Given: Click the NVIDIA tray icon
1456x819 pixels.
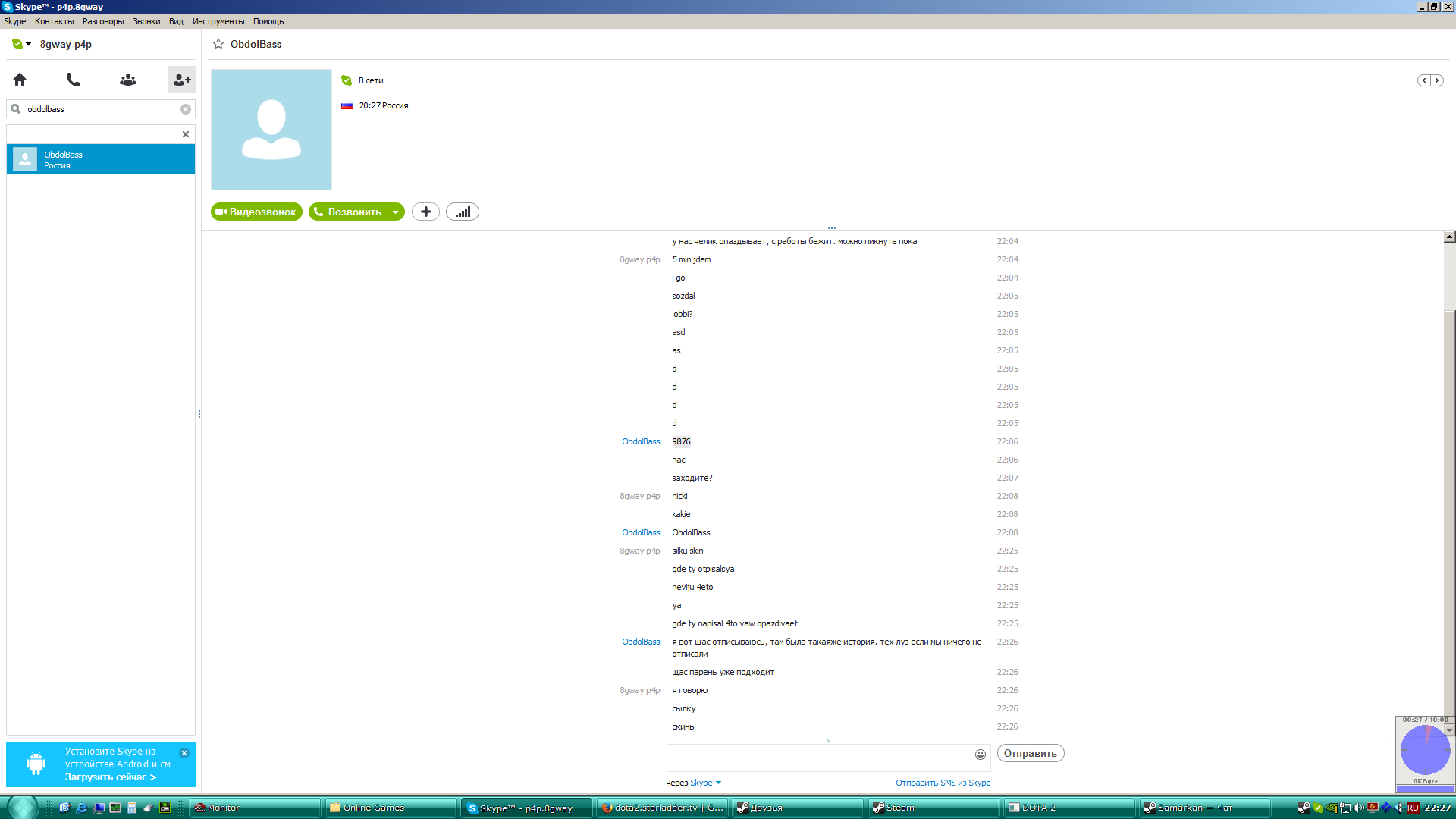Looking at the screenshot, I should coord(1331,808).
